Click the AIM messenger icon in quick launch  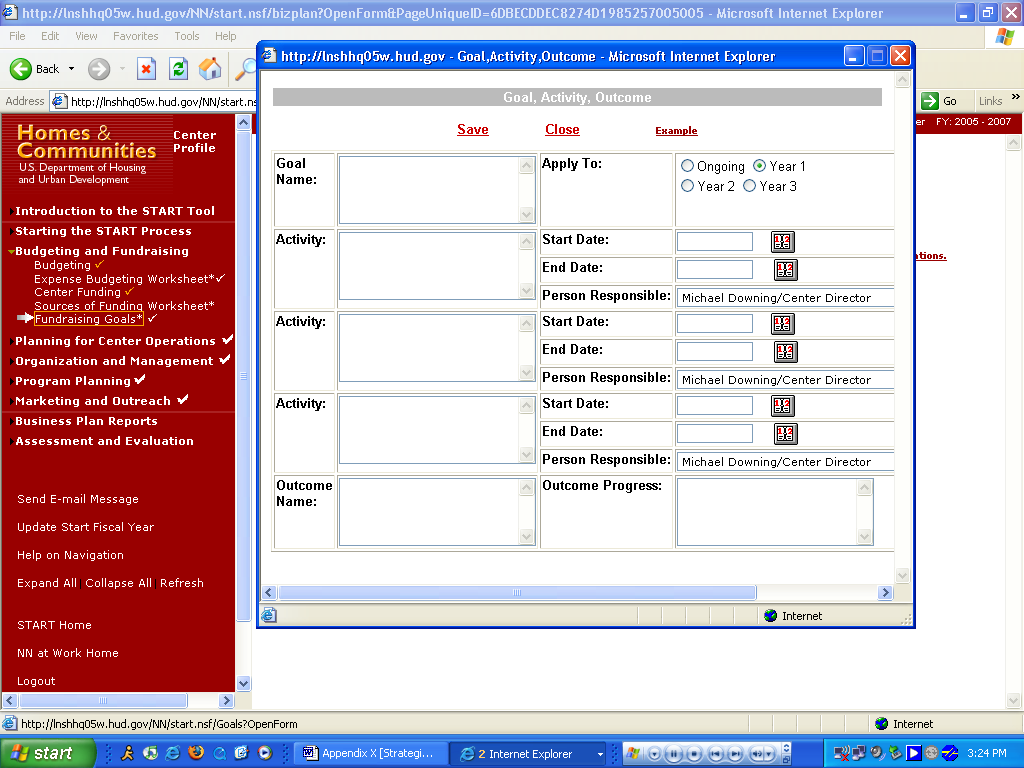[127, 753]
